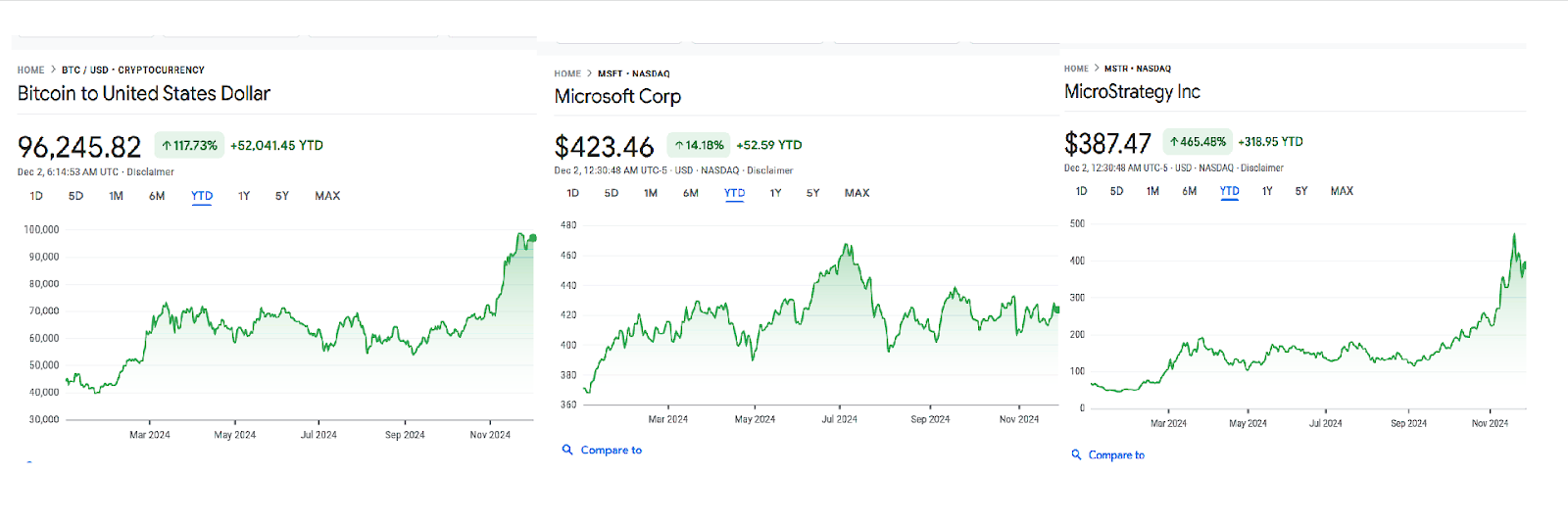1568x524 pixels.
Task: Open Compare to search on MicroStrategy chart
Action: click(1108, 454)
